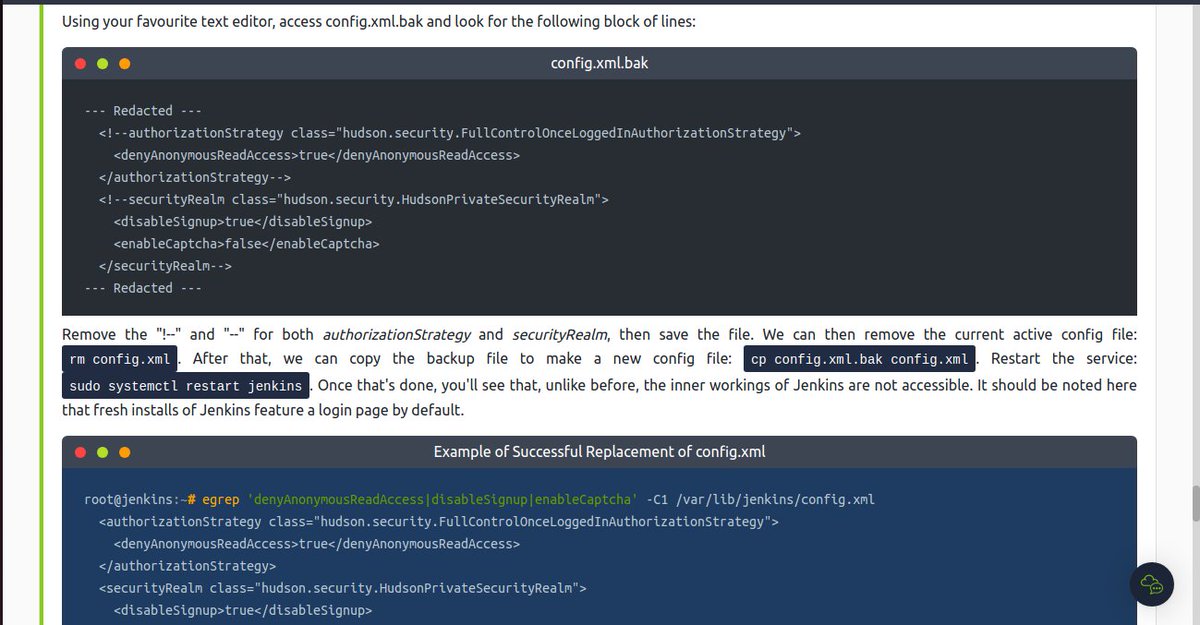This screenshot has height=625, width=1200.
Task: Select 'sudo systemctl restart jenkins' command
Action: pos(185,385)
